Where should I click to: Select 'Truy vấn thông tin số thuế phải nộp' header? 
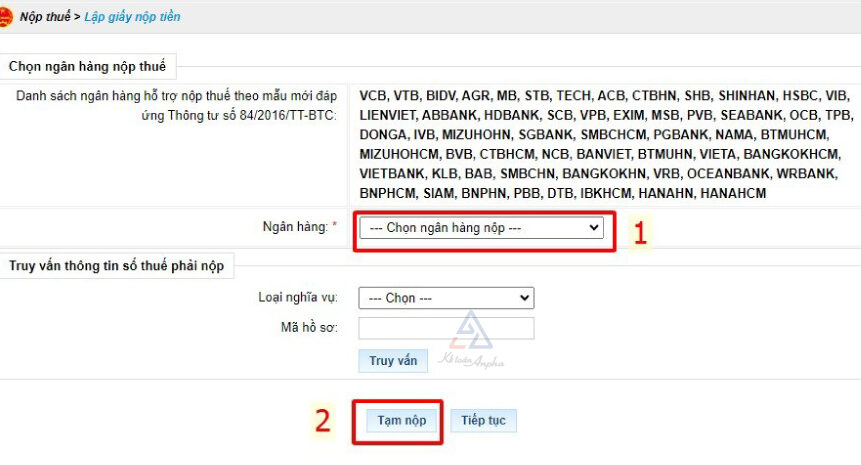[116, 265]
